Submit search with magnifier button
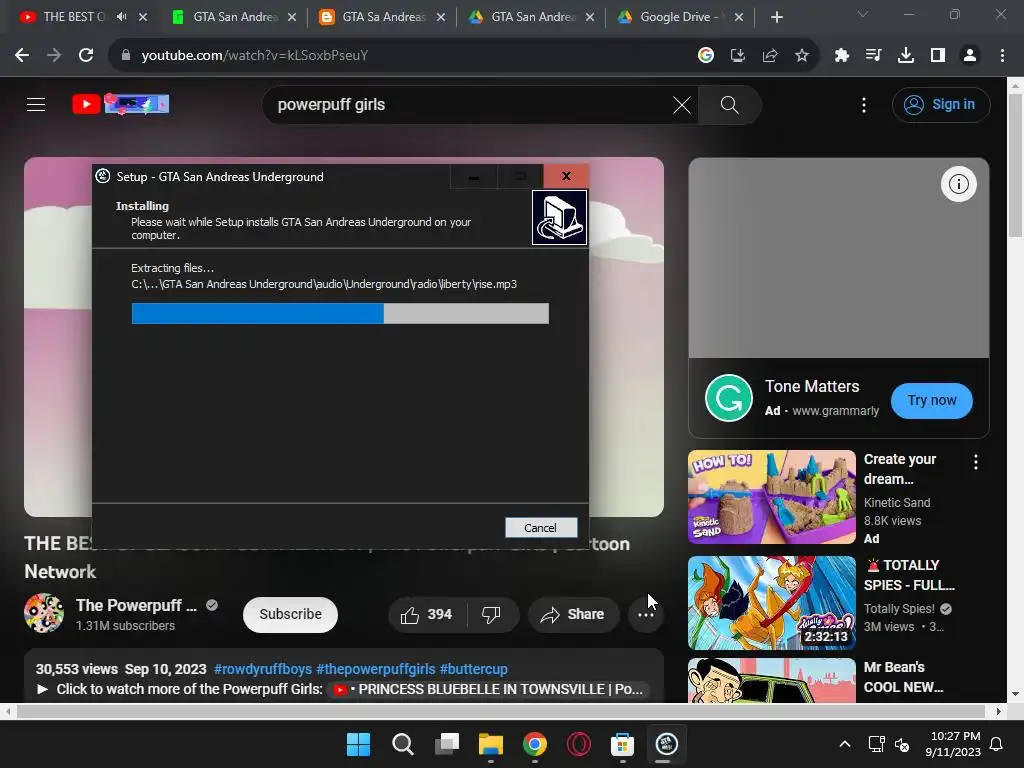This screenshot has width=1024, height=768. 729,105
